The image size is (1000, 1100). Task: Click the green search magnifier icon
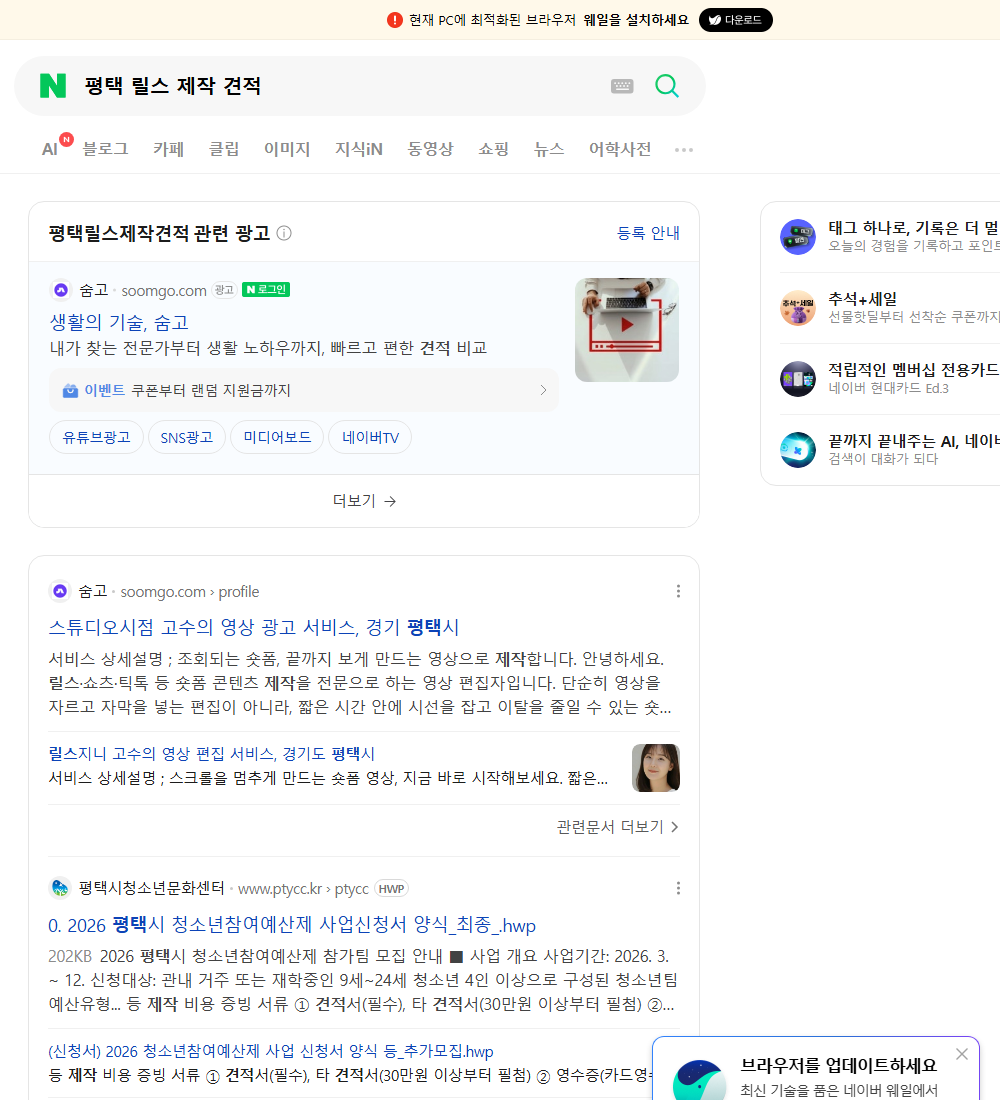(x=667, y=86)
